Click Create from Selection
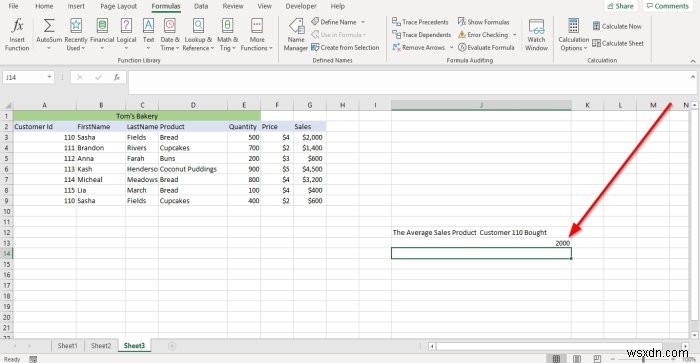Screen dimensions: 700x363 345,47
